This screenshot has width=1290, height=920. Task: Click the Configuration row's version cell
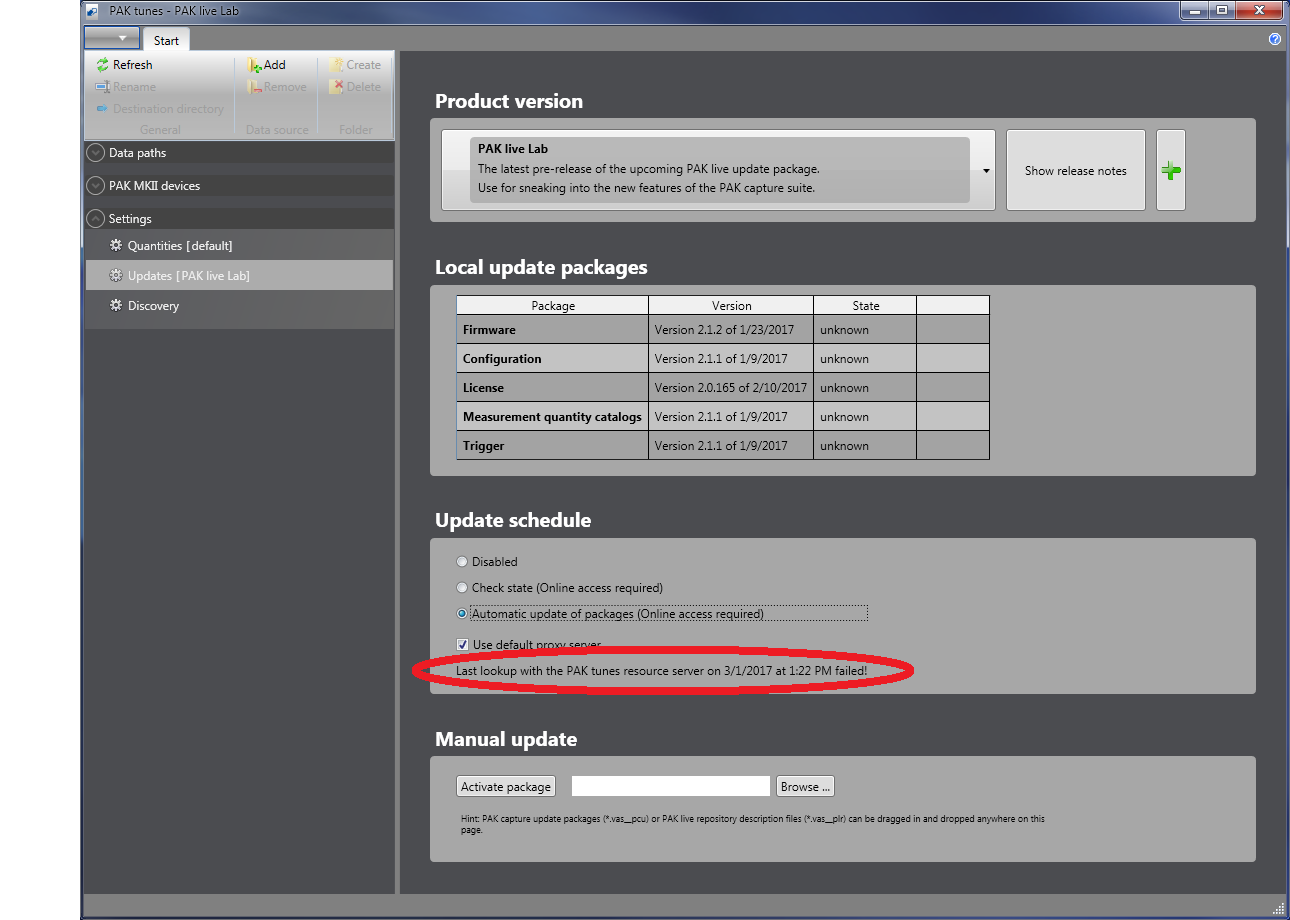click(x=732, y=359)
